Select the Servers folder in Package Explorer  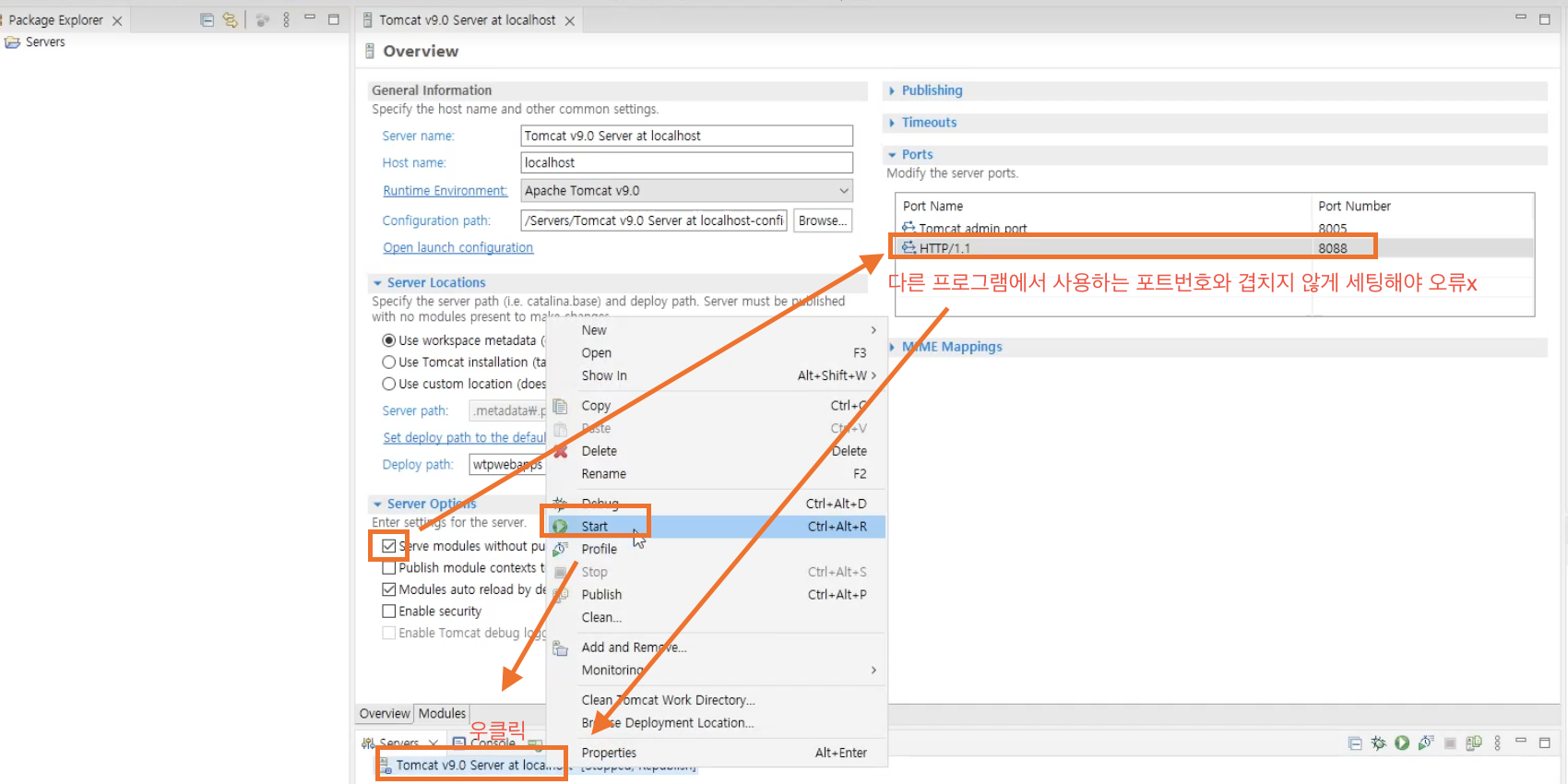[36, 42]
